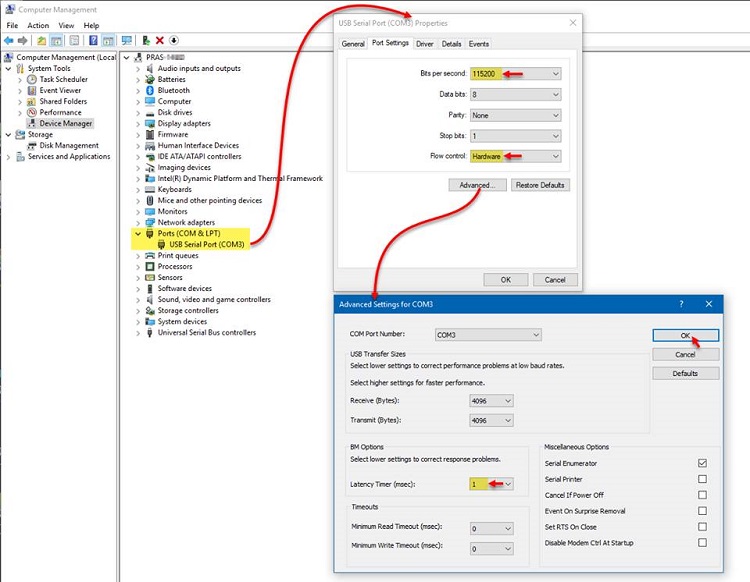Open the View menu
Screen dimensions: 750x582
(x=66, y=25)
